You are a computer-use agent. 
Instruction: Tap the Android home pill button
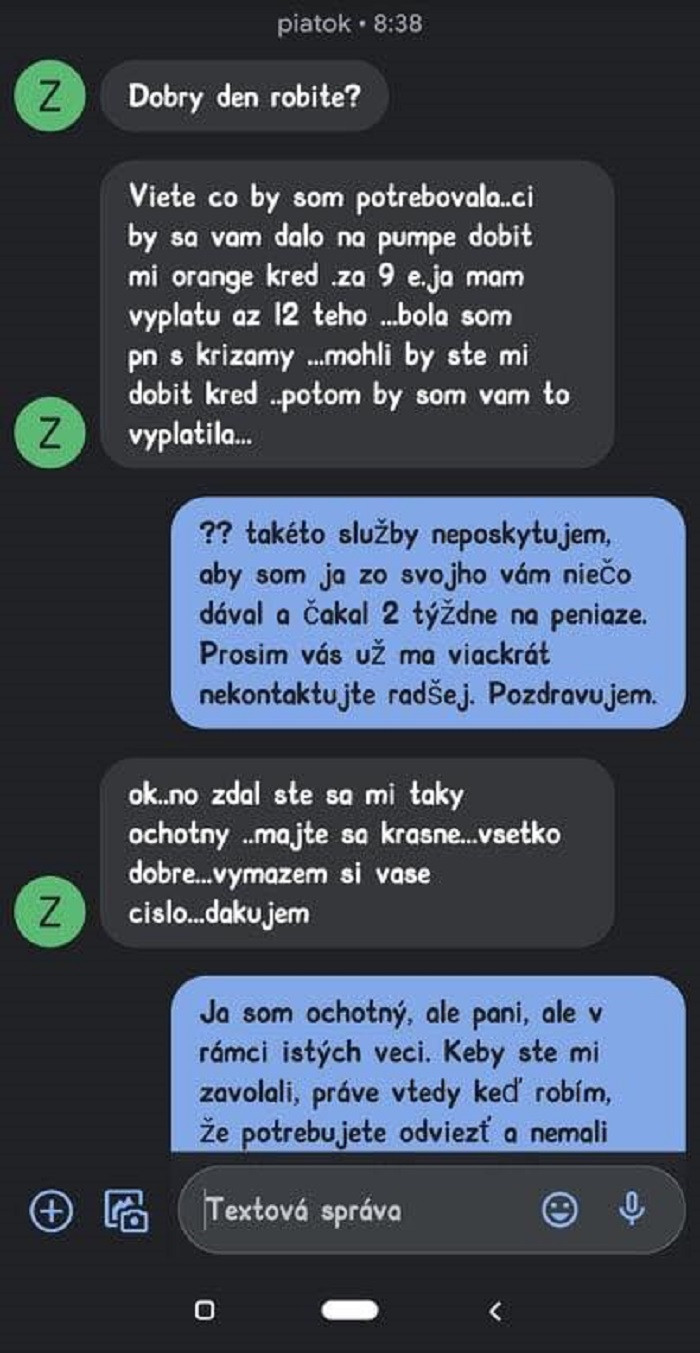[x=349, y=1310]
